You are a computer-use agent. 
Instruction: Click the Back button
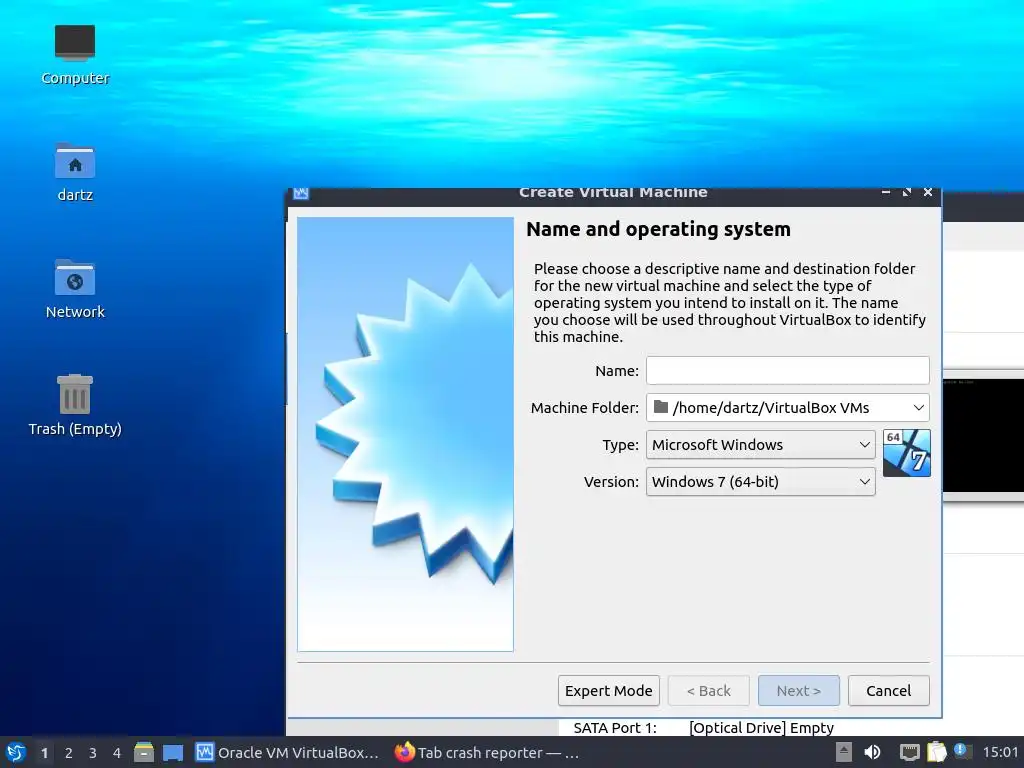pyautogui.click(x=709, y=691)
